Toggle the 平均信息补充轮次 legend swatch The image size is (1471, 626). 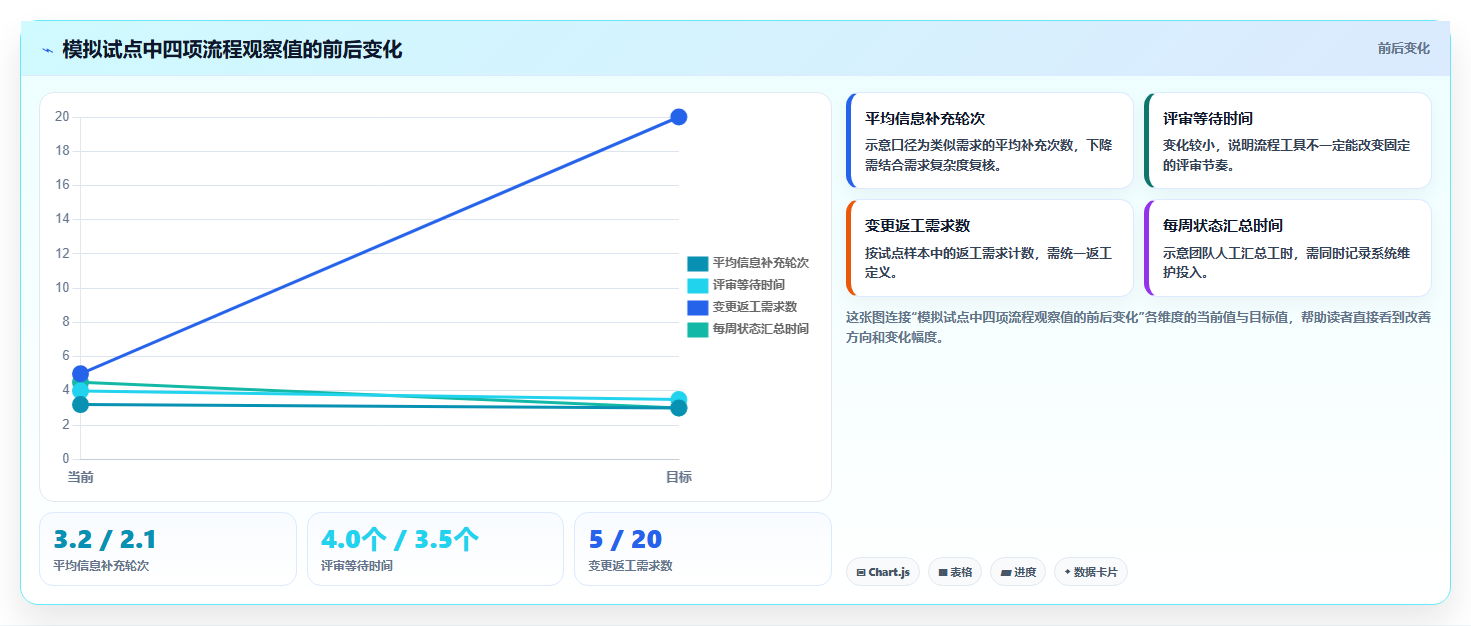click(697, 263)
